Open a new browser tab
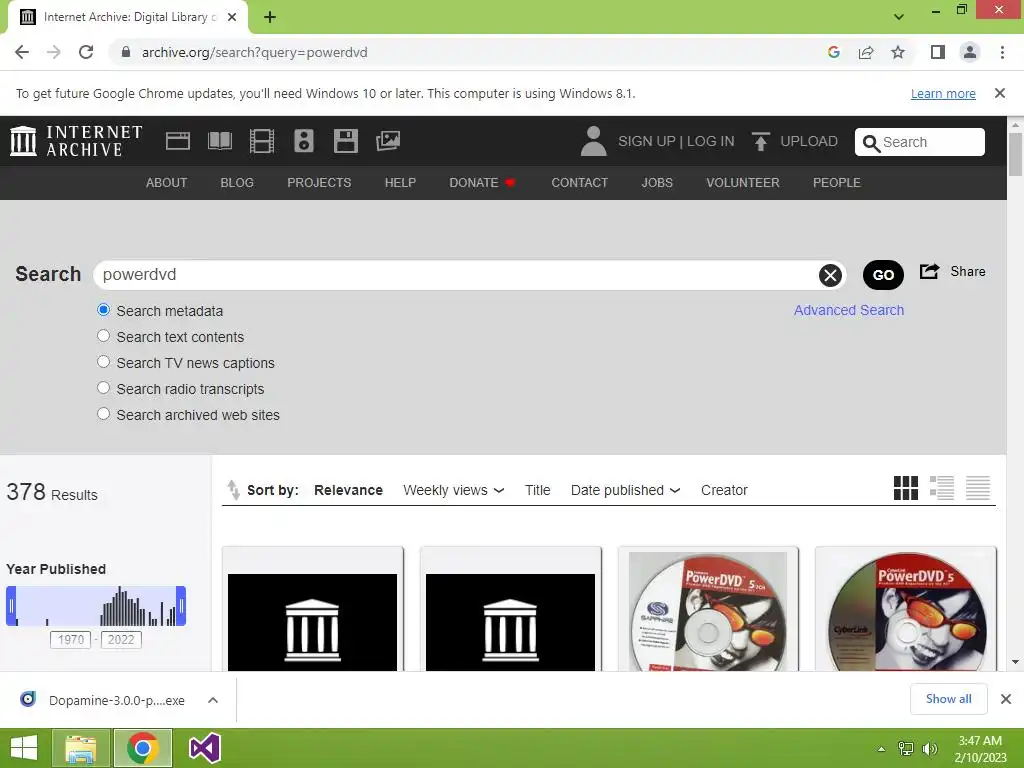This screenshot has width=1024, height=768. coord(270,17)
